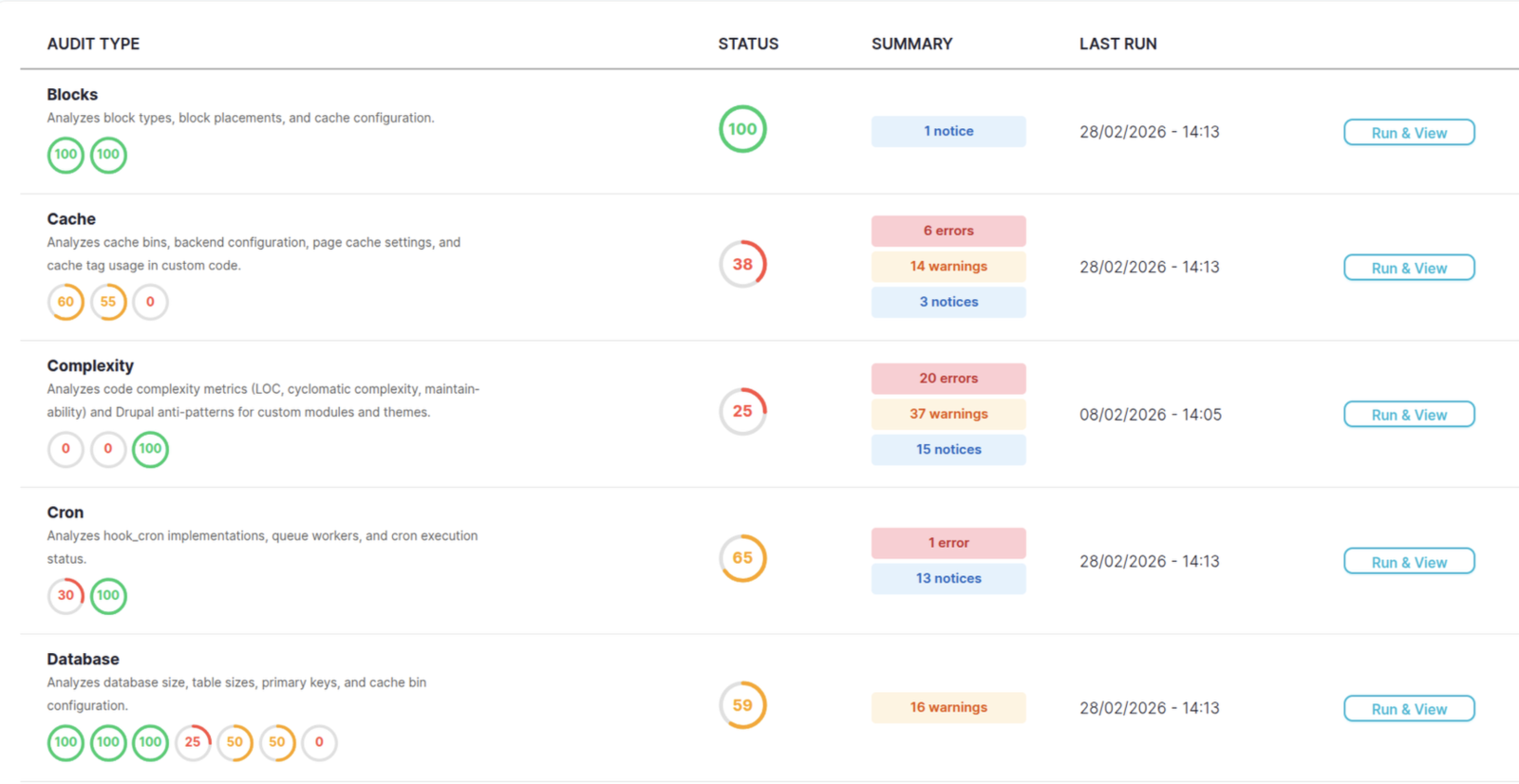The height and width of the screenshot is (784, 1519).
Task: Click the Cache sub-score 0 circle
Action: click(x=150, y=302)
